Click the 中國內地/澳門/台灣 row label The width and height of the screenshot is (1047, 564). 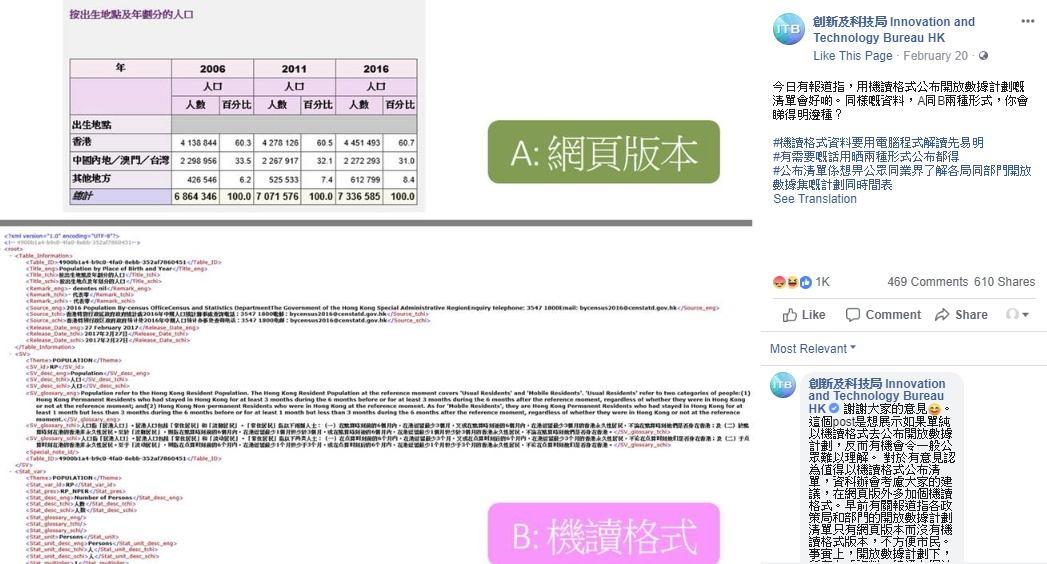point(120,160)
